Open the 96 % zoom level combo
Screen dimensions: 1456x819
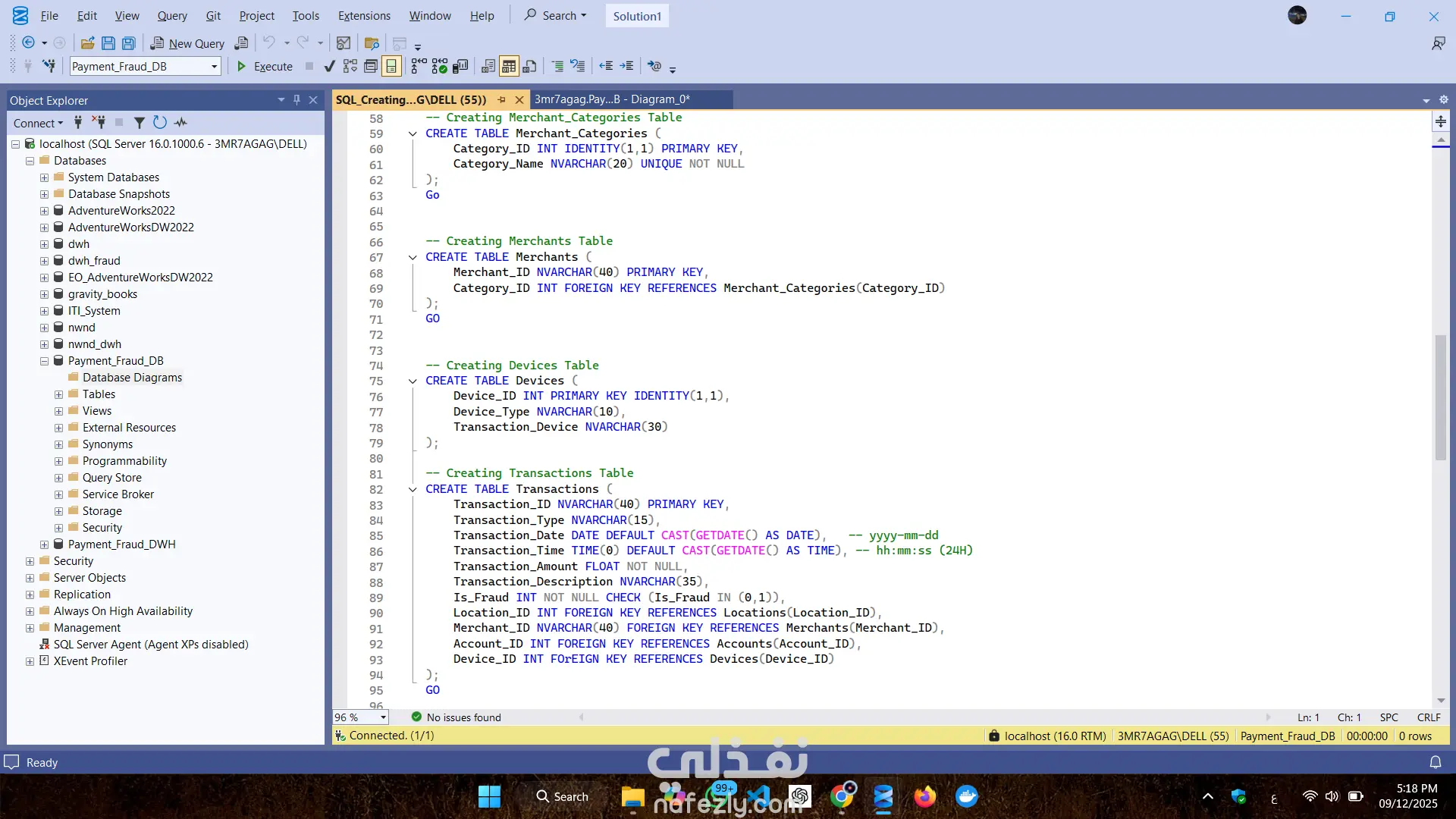tap(383, 717)
